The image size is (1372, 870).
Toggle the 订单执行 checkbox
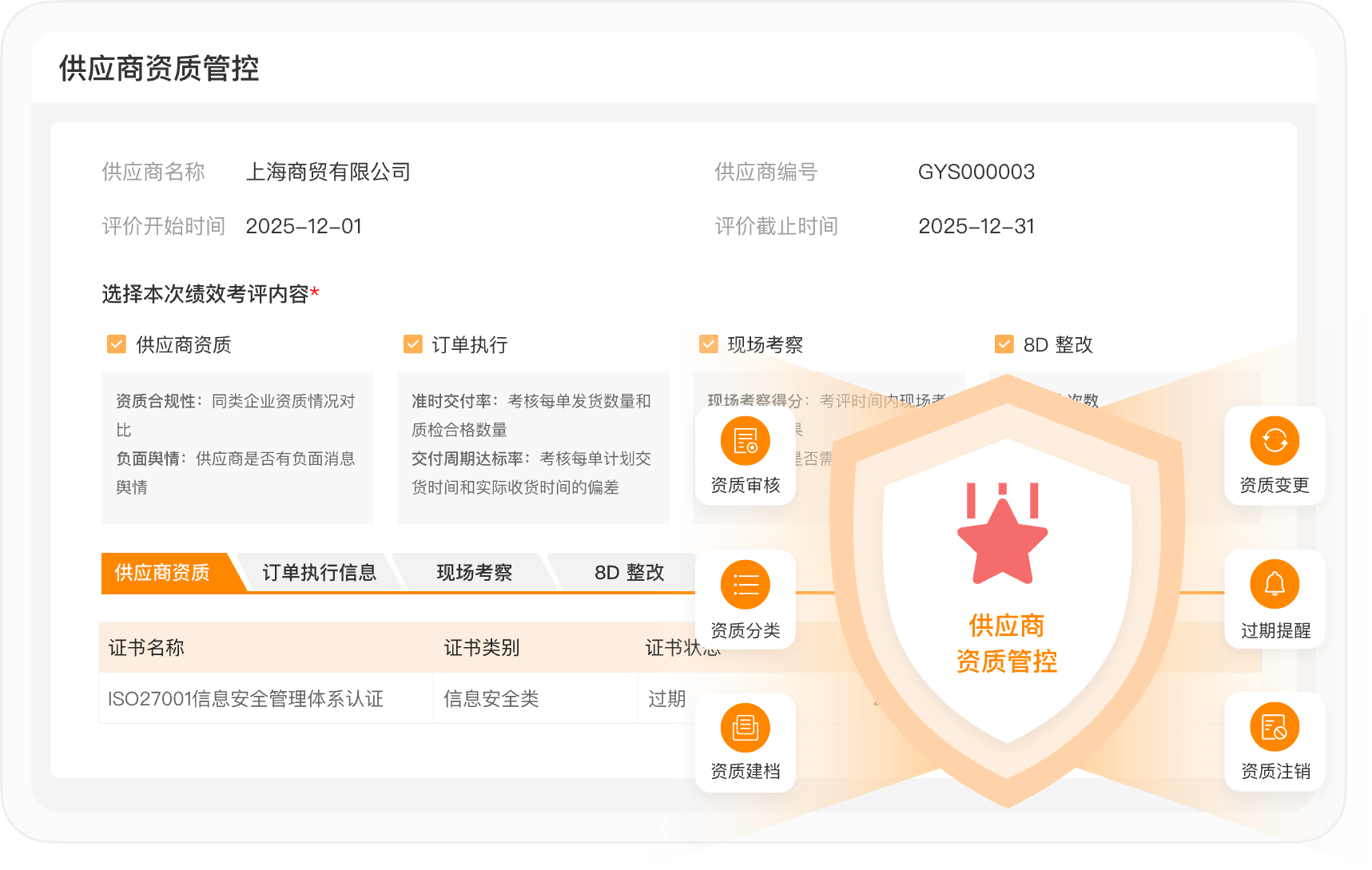(x=413, y=344)
